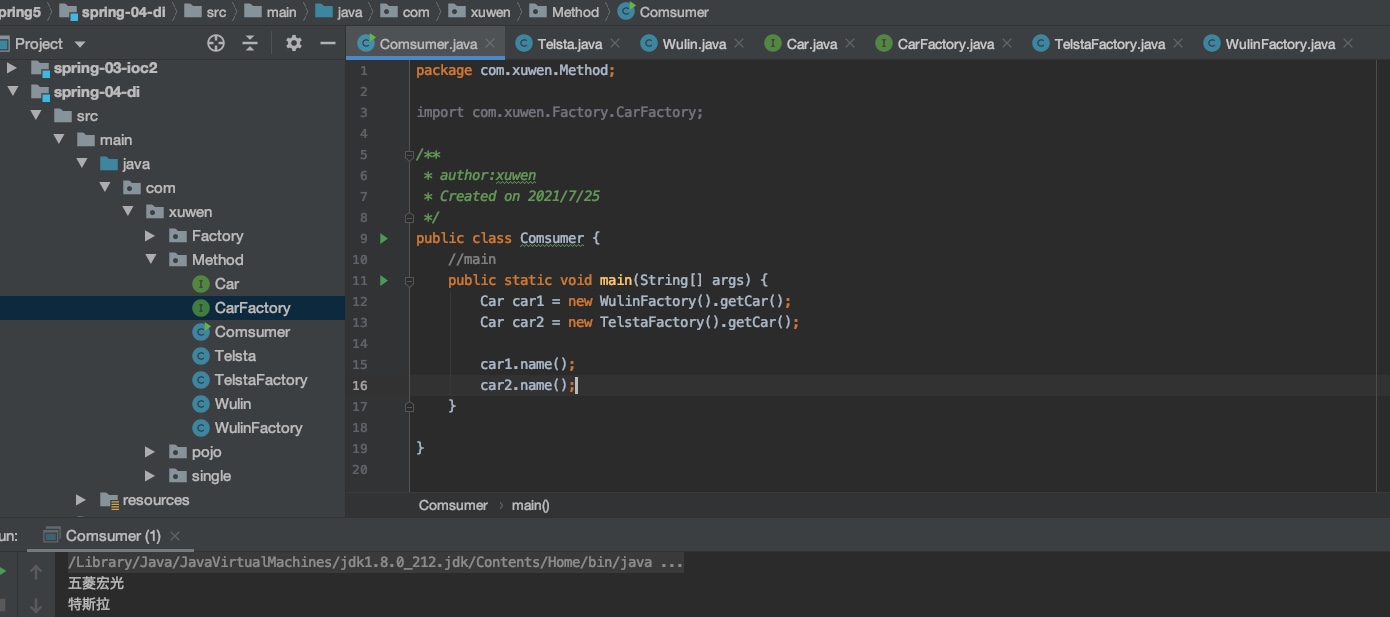The width and height of the screenshot is (1390, 617).
Task: Open Project panel settings gear
Action: coord(293,43)
